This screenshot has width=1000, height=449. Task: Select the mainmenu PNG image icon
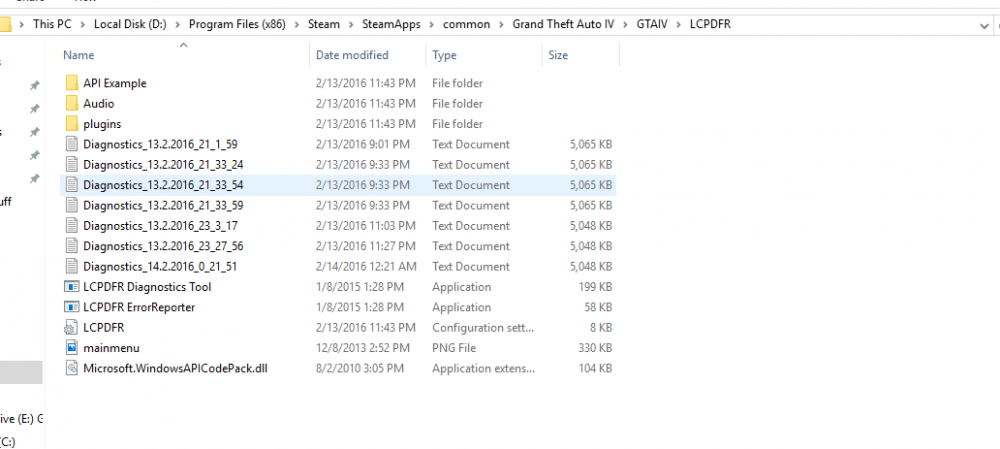point(71,348)
